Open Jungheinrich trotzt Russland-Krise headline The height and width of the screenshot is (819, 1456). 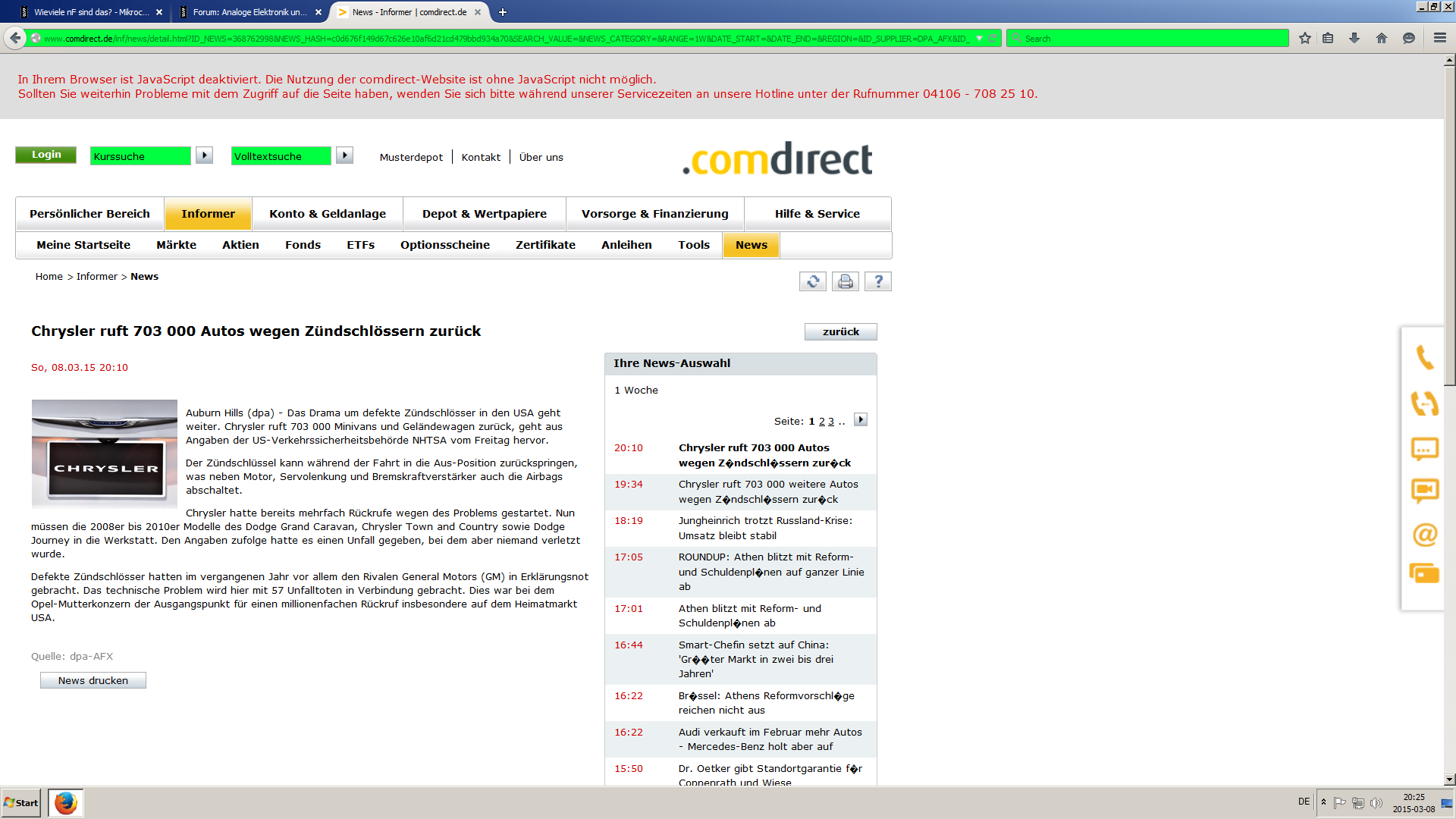click(x=765, y=528)
